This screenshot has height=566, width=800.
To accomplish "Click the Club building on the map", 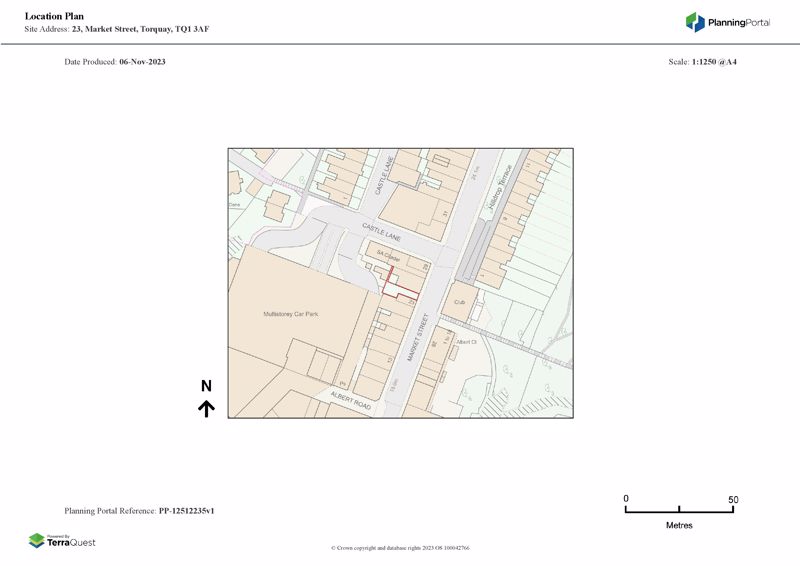I will click(461, 300).
